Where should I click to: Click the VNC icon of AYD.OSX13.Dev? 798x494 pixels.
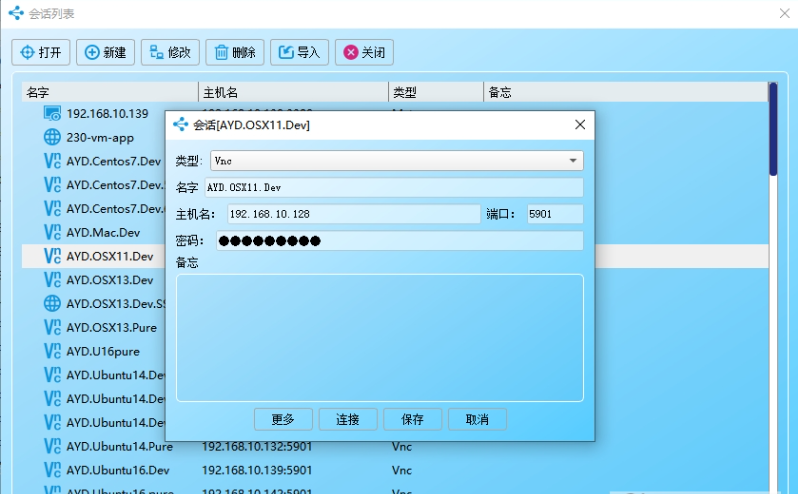pyautogui.click(x=52, y=280)
